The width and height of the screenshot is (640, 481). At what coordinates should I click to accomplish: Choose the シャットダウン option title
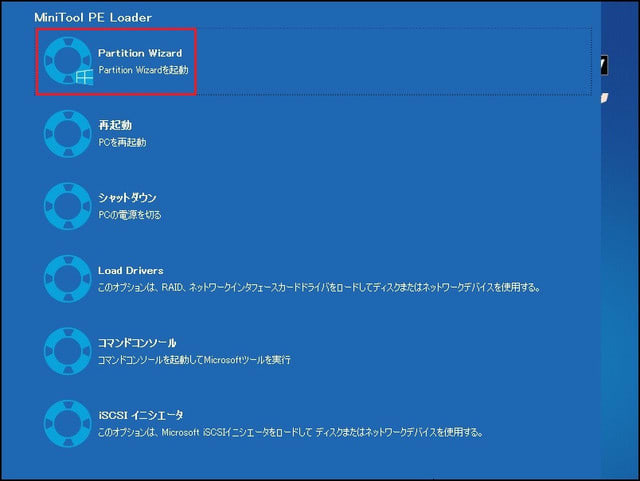click(127, 198)
